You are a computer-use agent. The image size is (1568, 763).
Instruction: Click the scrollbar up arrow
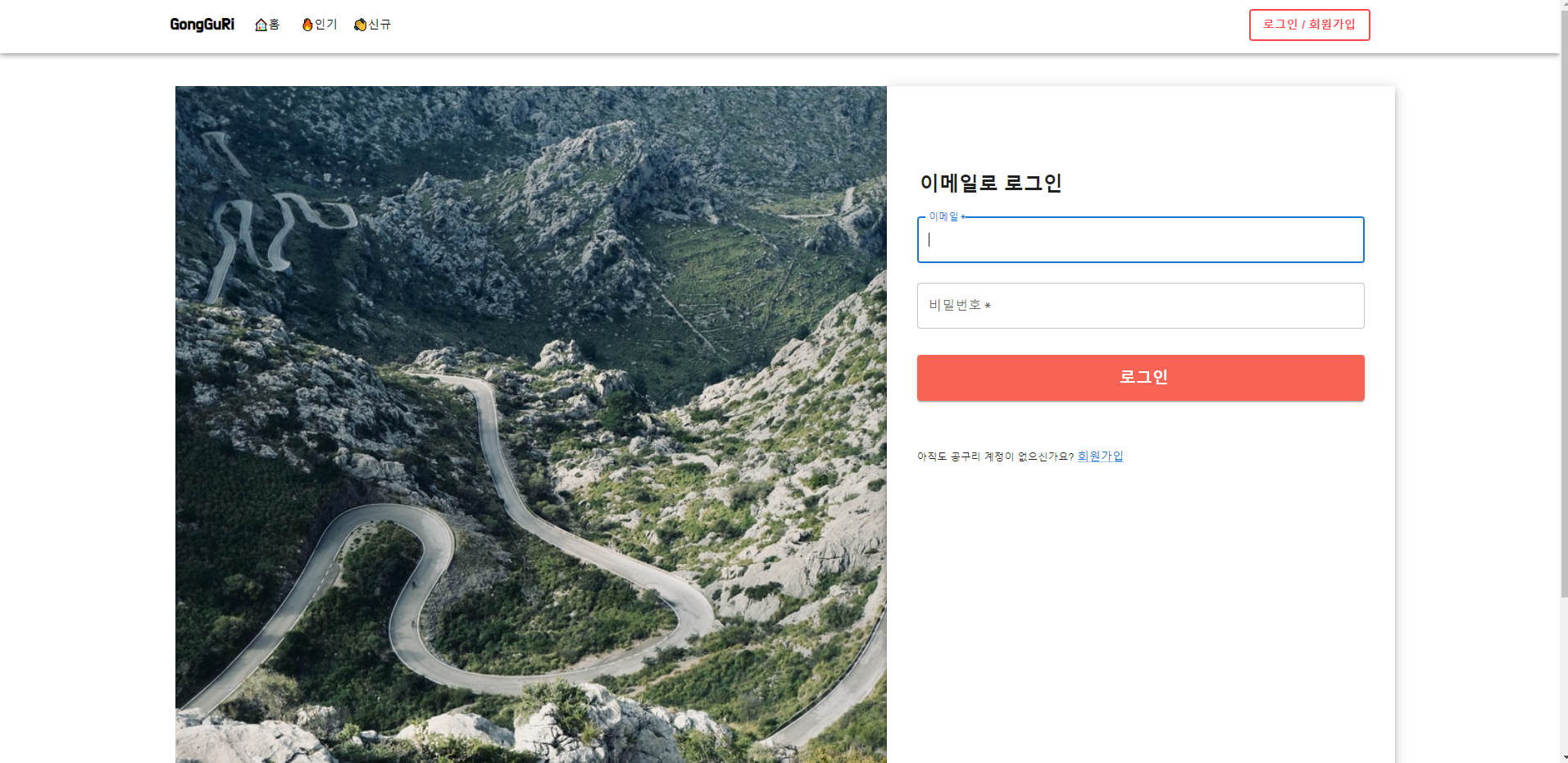point(1564,5)
